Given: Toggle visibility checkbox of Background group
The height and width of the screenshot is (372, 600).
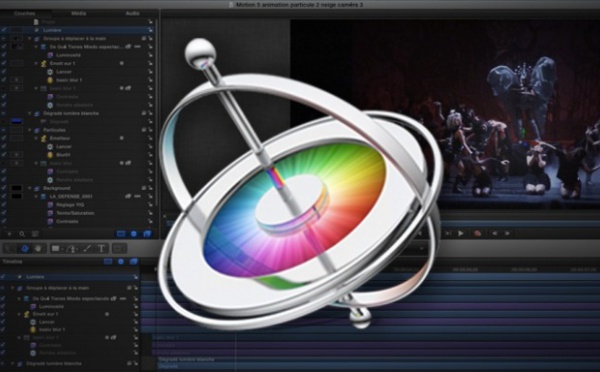Looking at the screenshot, I should tap(4, 188).
